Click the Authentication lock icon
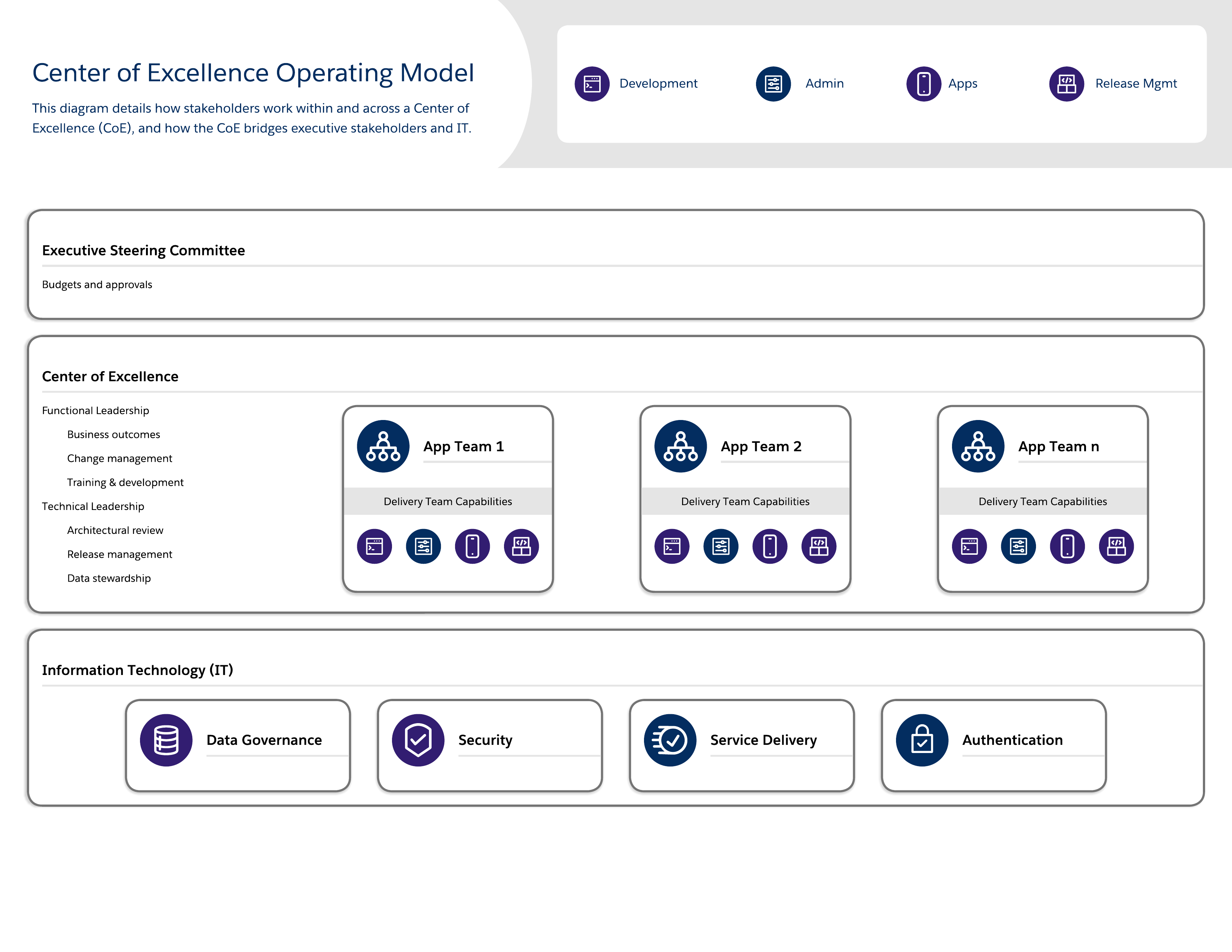This screenshot has width=1232, height=952. 922,740
